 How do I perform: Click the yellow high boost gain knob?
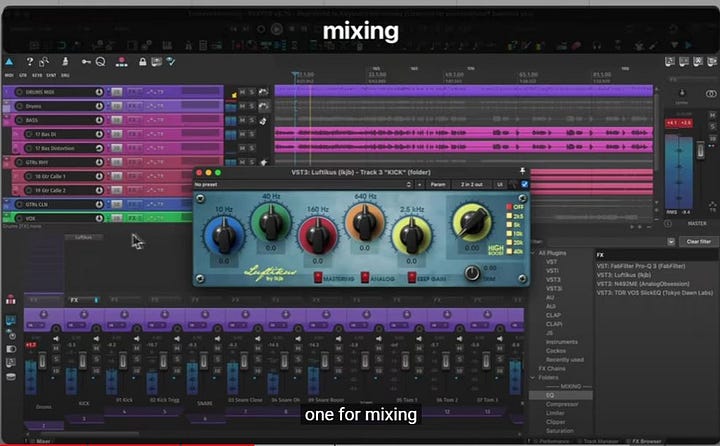(472, 222)
